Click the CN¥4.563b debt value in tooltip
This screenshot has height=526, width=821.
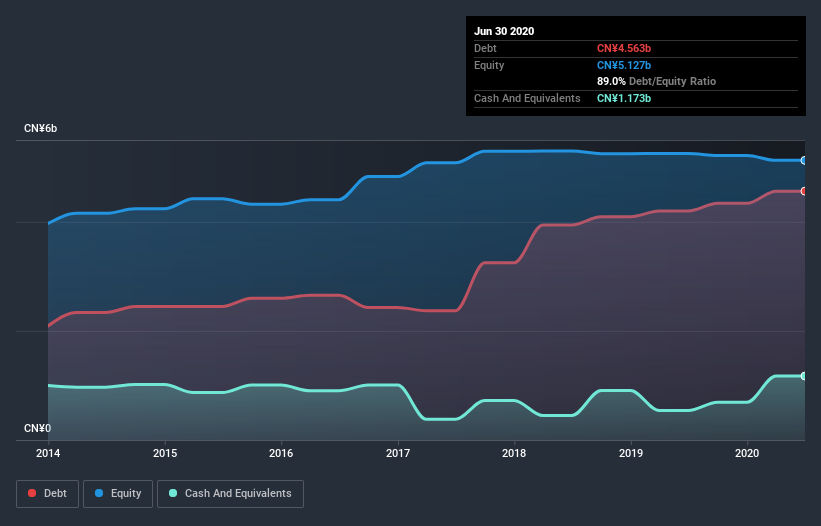click(624, 49)
